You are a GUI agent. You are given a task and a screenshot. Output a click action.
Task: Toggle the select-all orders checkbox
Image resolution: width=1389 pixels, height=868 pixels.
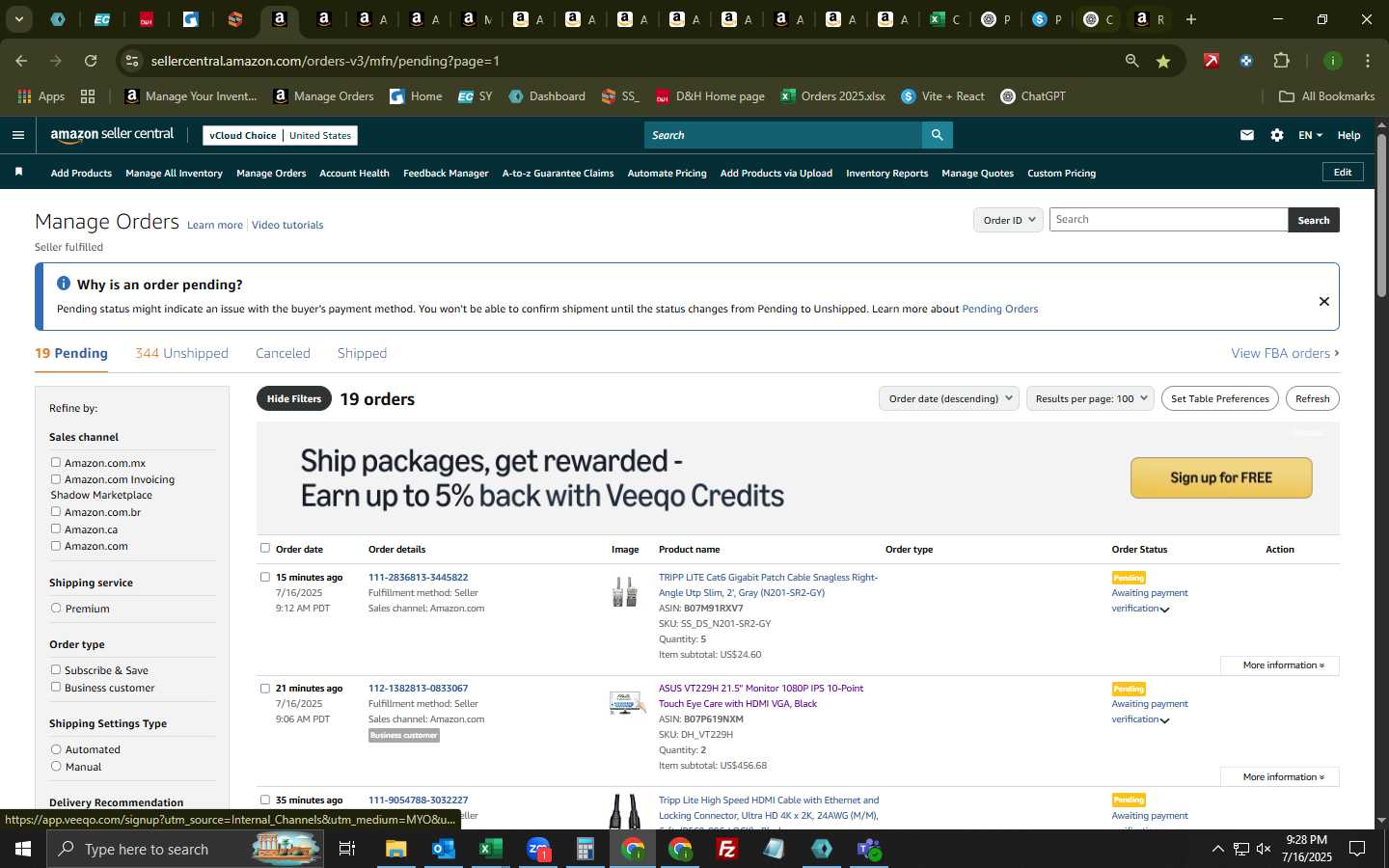point(265,548)
